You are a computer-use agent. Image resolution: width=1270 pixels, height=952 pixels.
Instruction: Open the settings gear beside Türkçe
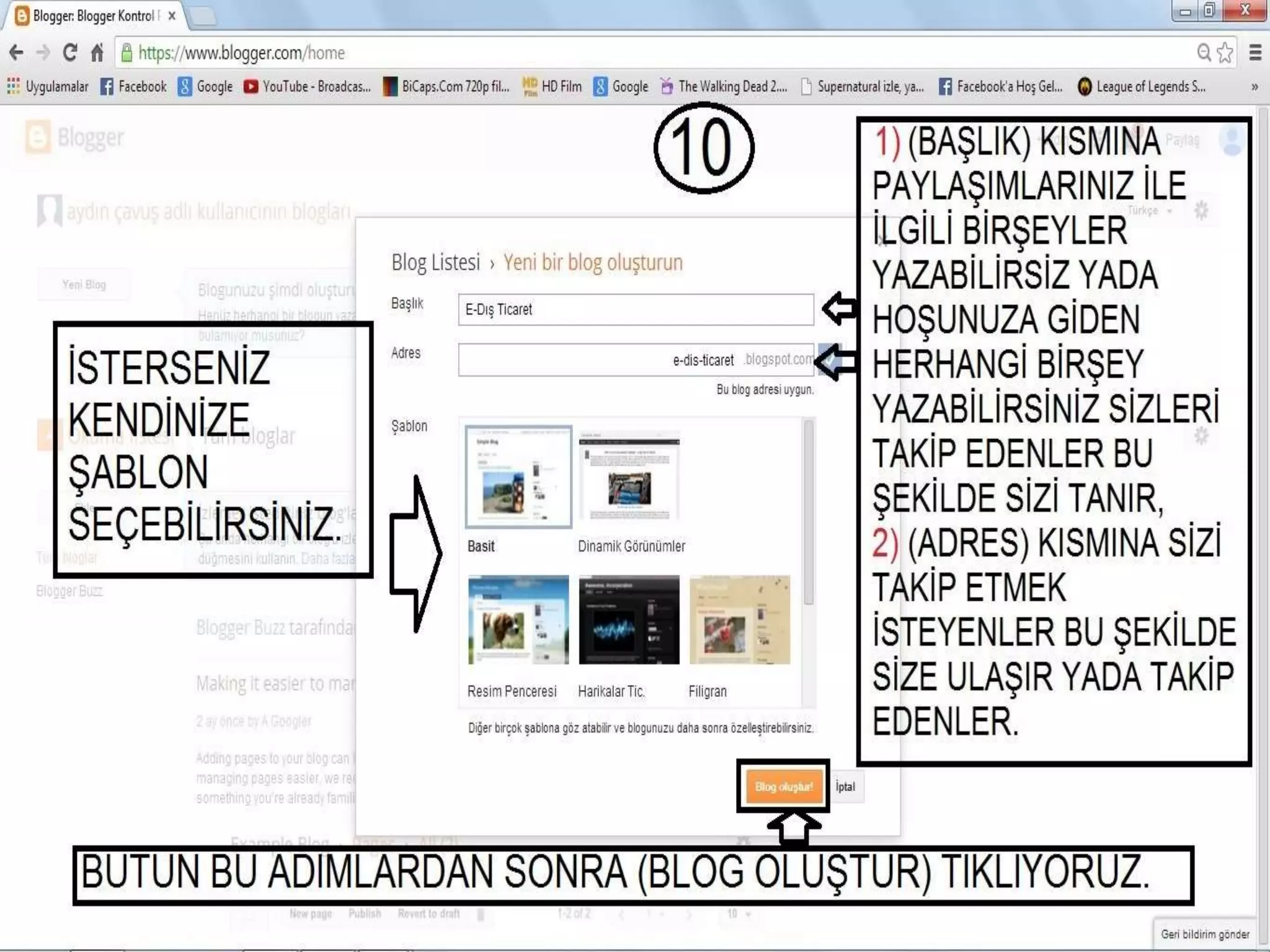tap(1201, 210)
